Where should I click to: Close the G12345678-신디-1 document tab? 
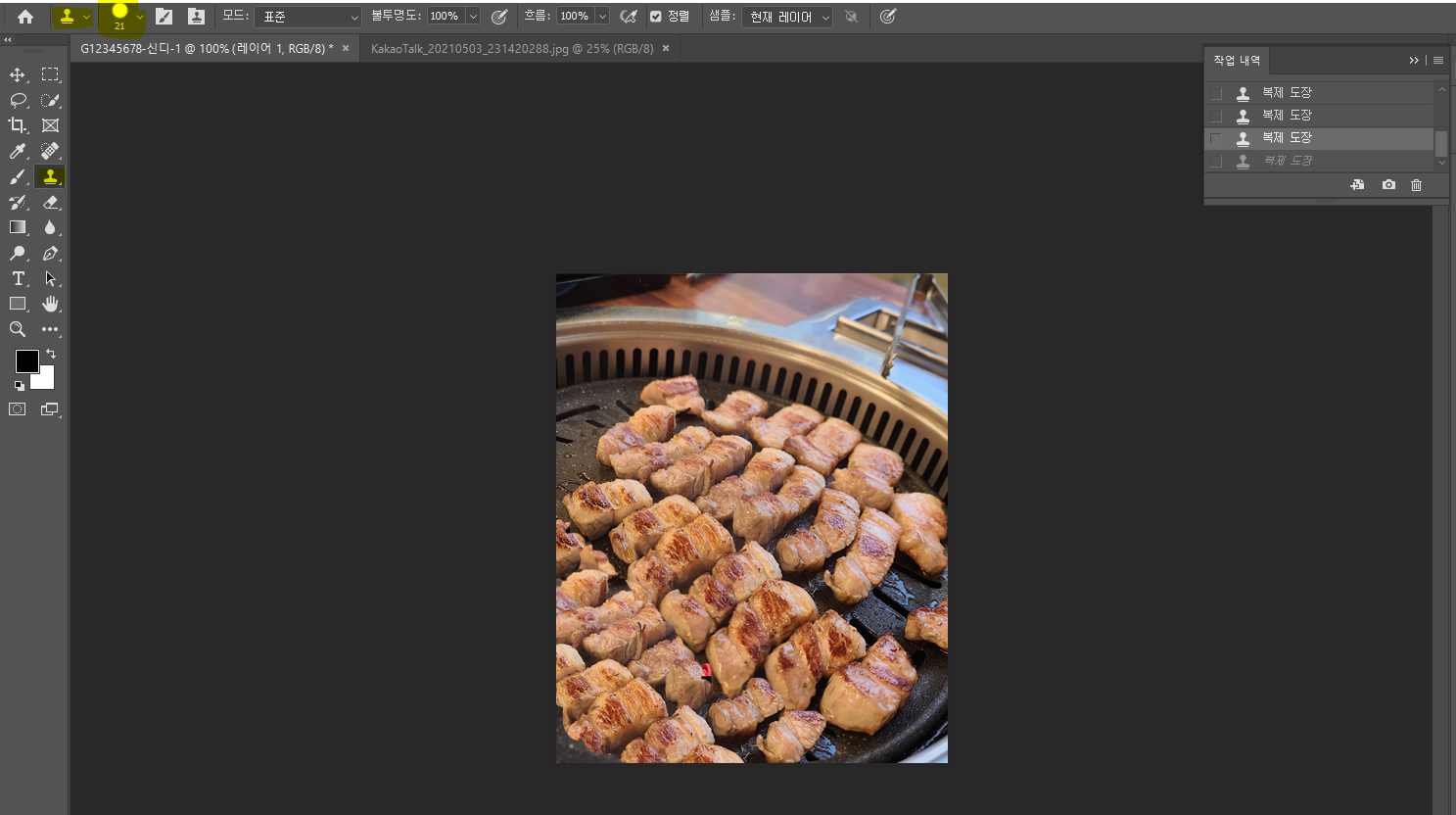coord(346,48)
